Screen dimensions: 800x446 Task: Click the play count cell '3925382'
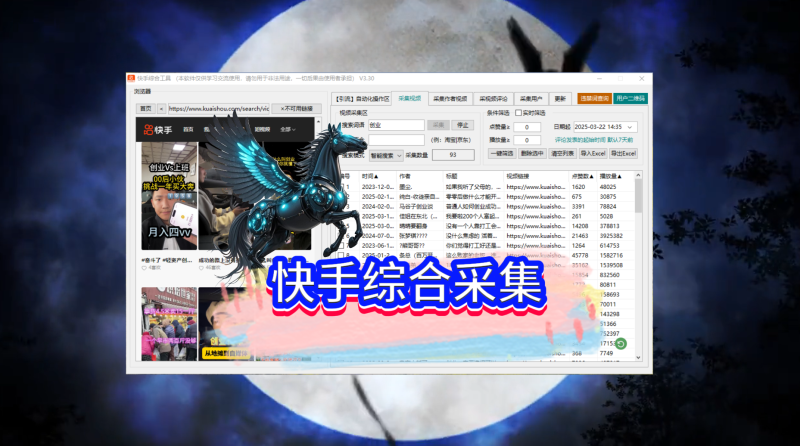click(611, 236)
